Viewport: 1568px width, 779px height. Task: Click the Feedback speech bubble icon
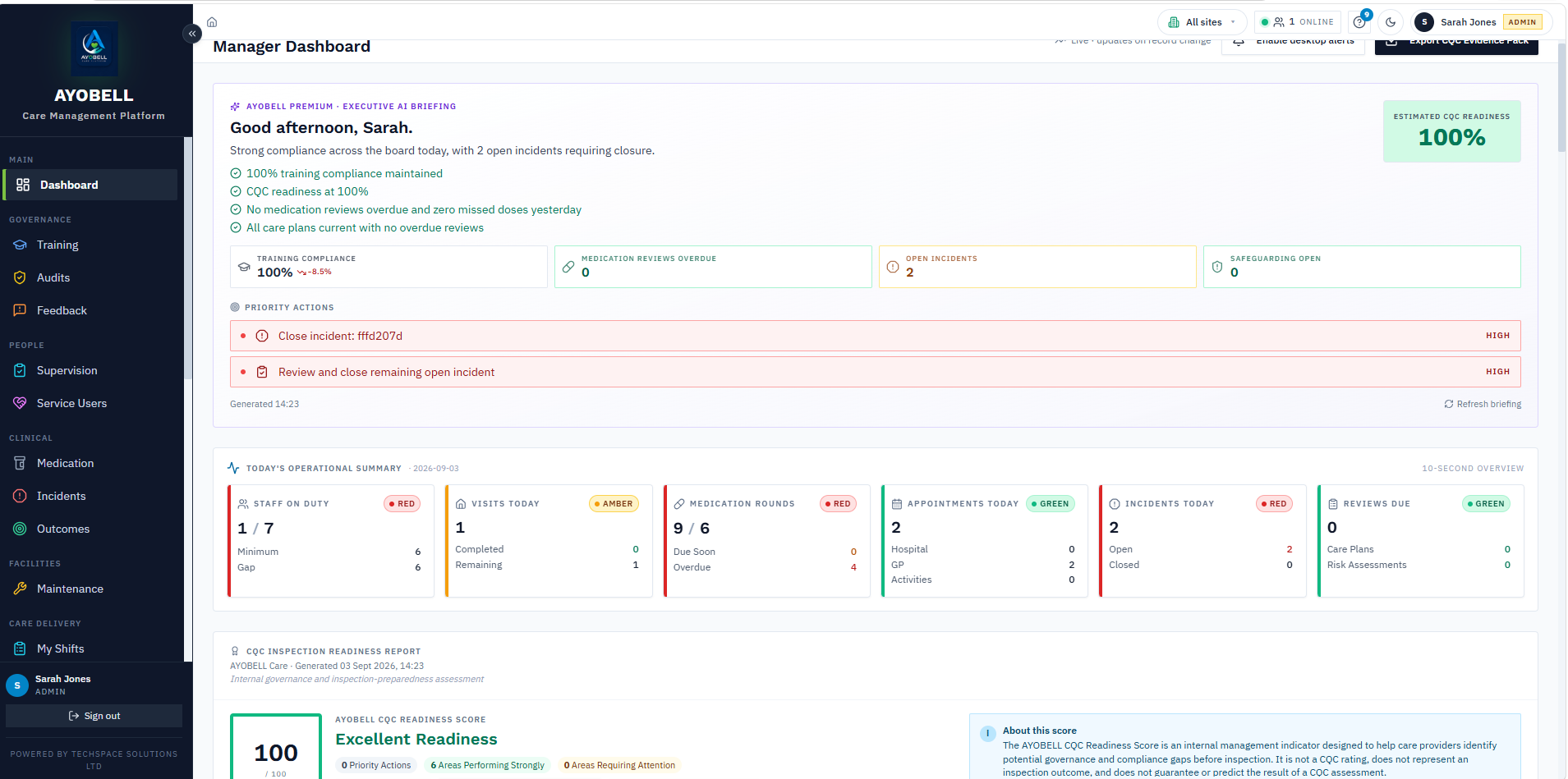[21, 310]
